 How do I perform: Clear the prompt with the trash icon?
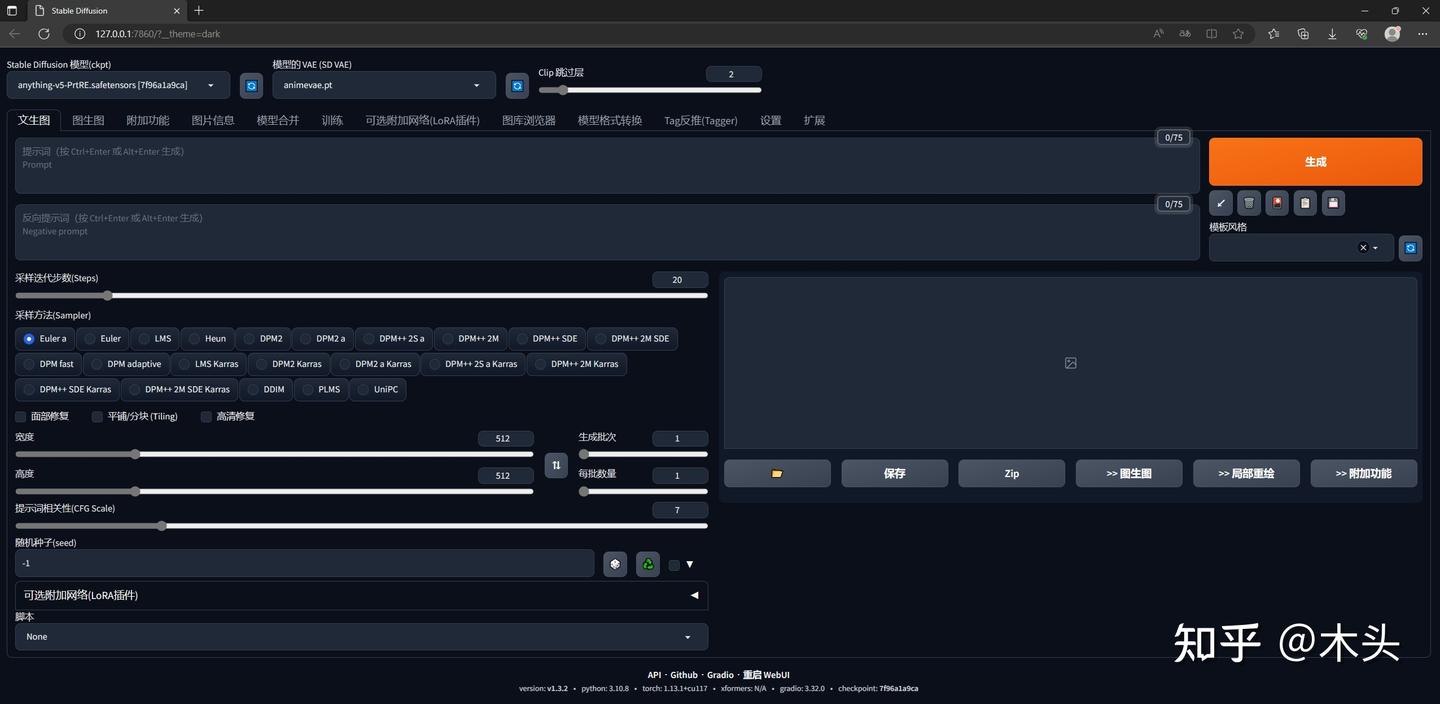pyautogui.click(x=1248, y=203)
